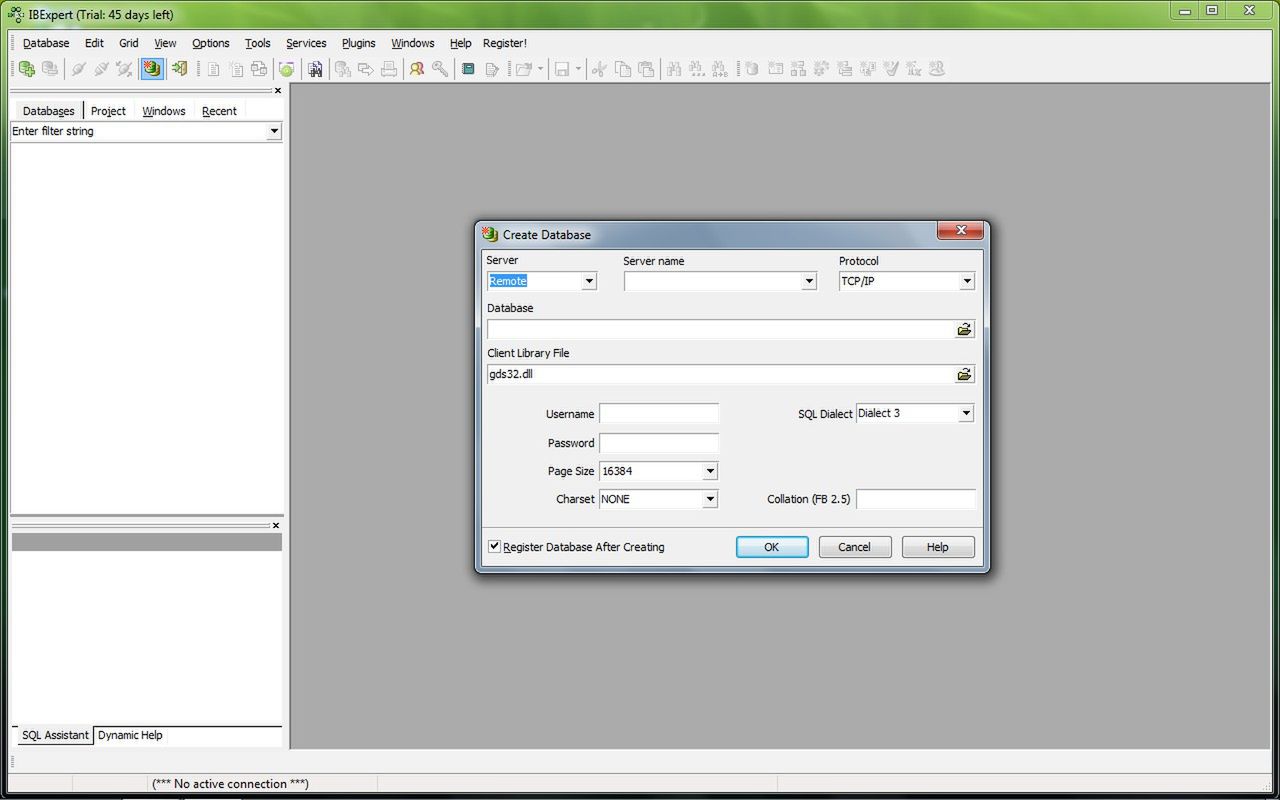Open the Services menu
Viewport: 1280px width, 800px height.
[x=306, y=43]
